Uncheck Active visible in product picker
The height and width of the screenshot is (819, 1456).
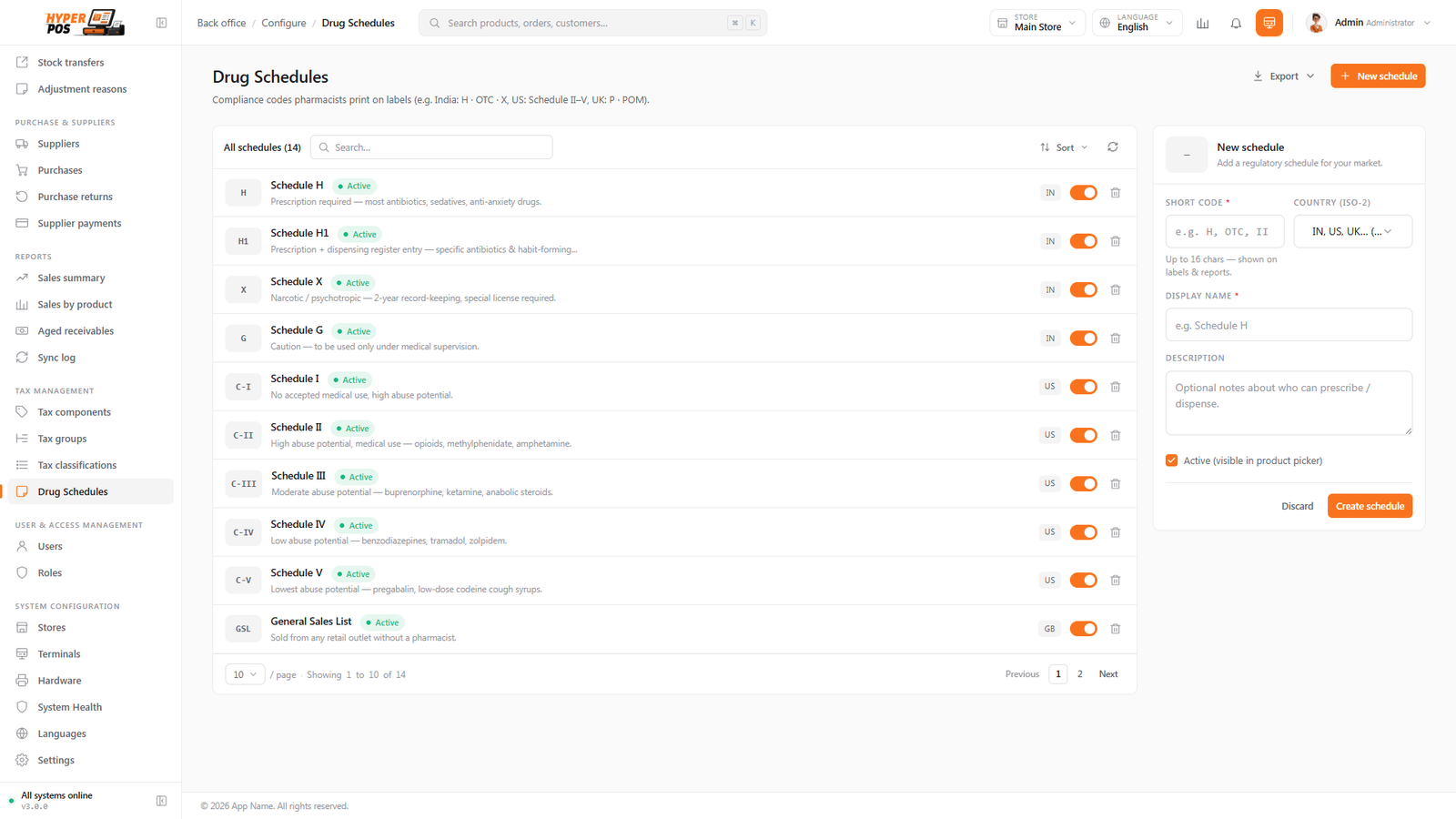[x=1171, y=460]
